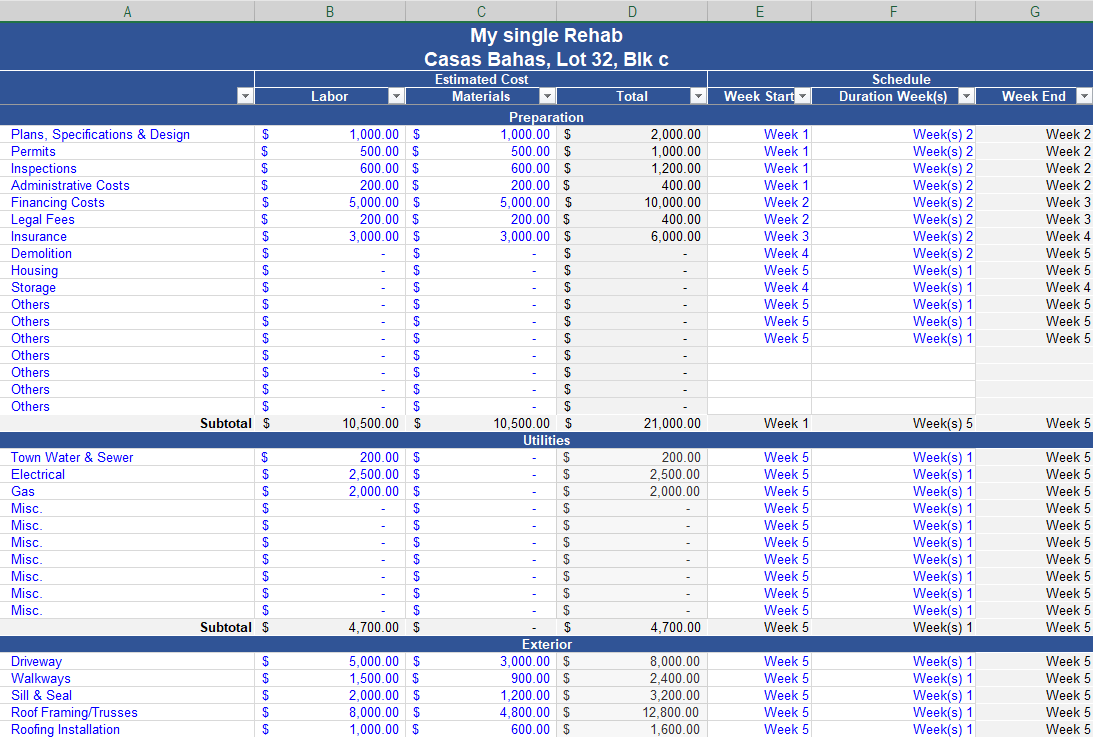This screenshot has width=1093, height=737.
Task: Open the Materials column filter dropdown
Action: 547,96
